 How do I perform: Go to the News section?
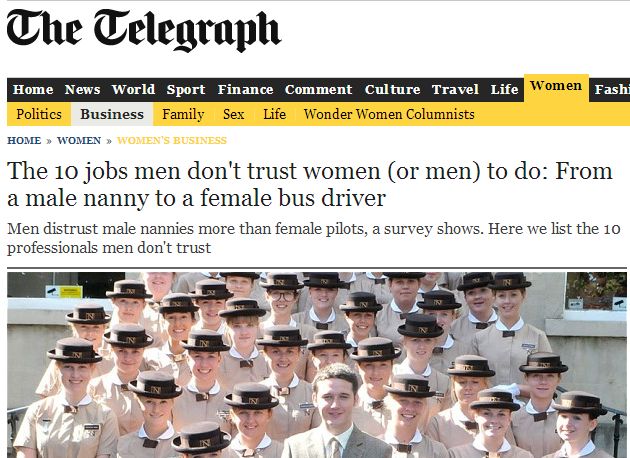[x=82, y=90]
